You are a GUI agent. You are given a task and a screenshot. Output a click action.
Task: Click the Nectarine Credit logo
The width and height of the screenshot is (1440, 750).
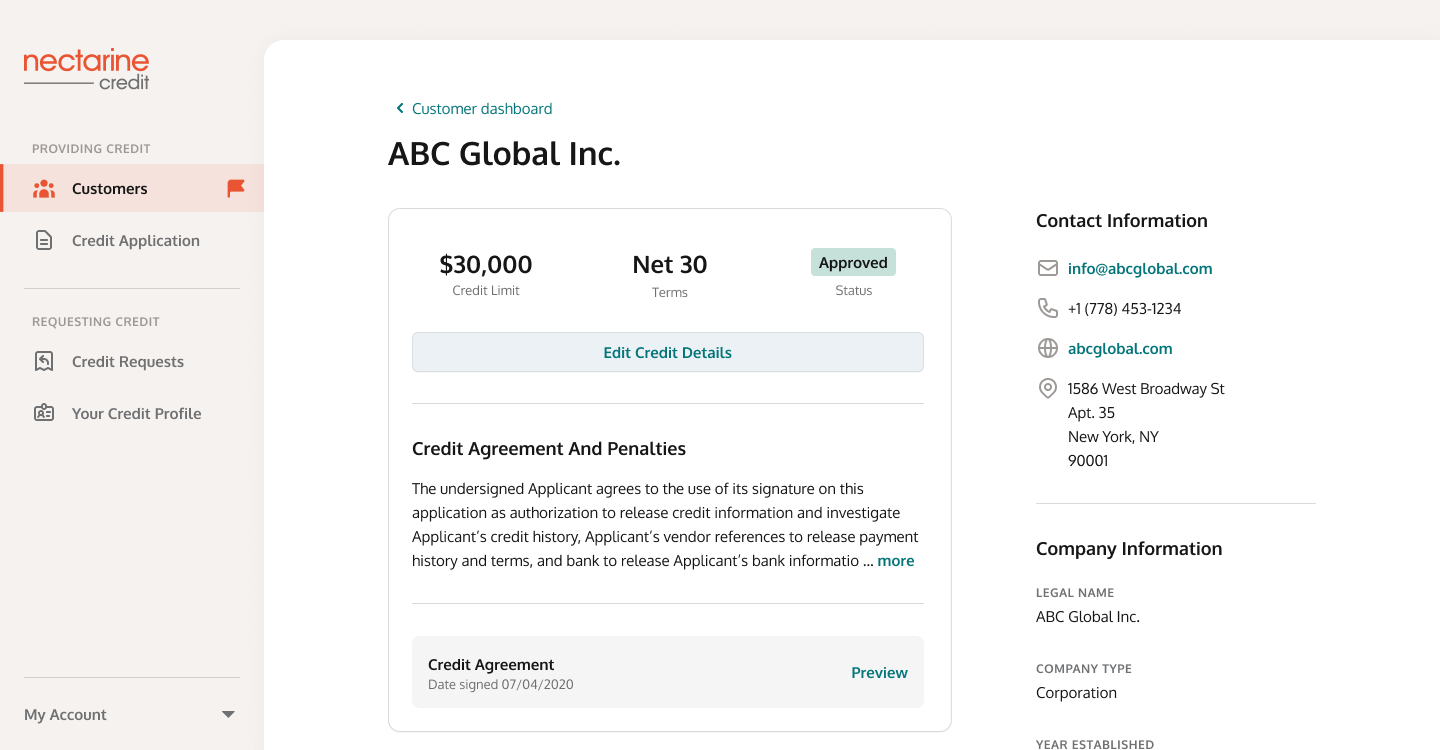click(x=86, y=70)
